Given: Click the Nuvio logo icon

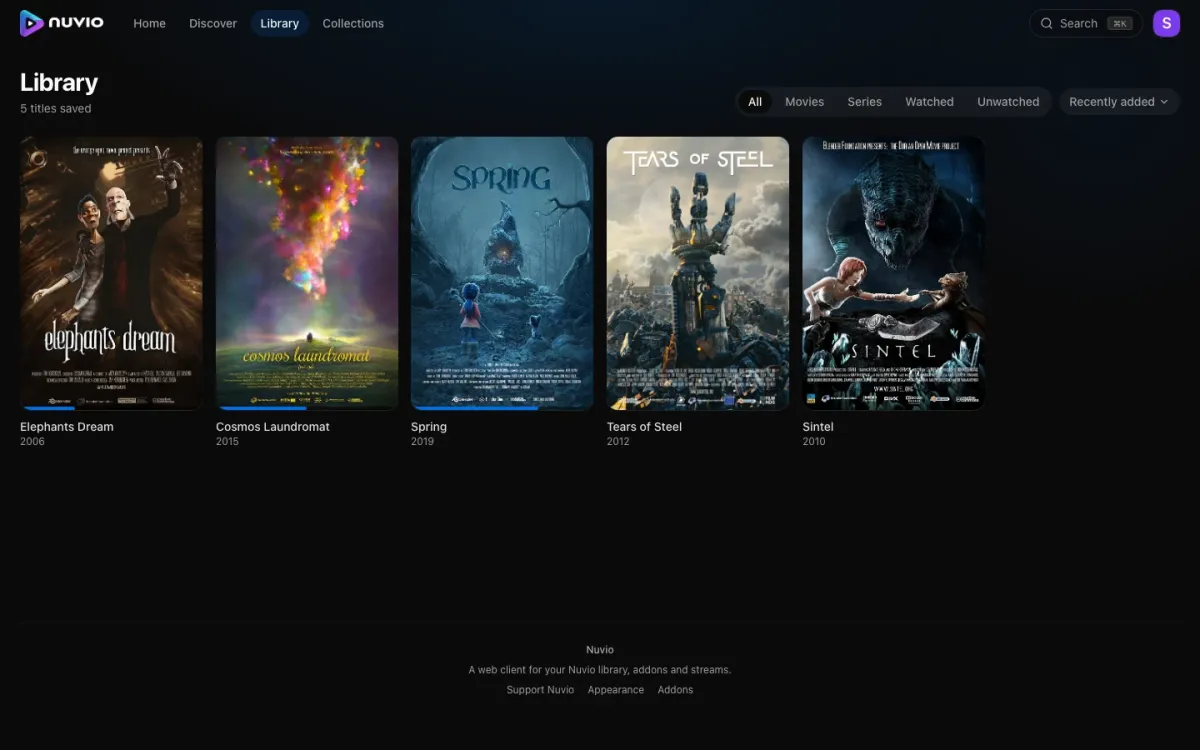Looking at the screenshot, I should [x=32, y=23].
